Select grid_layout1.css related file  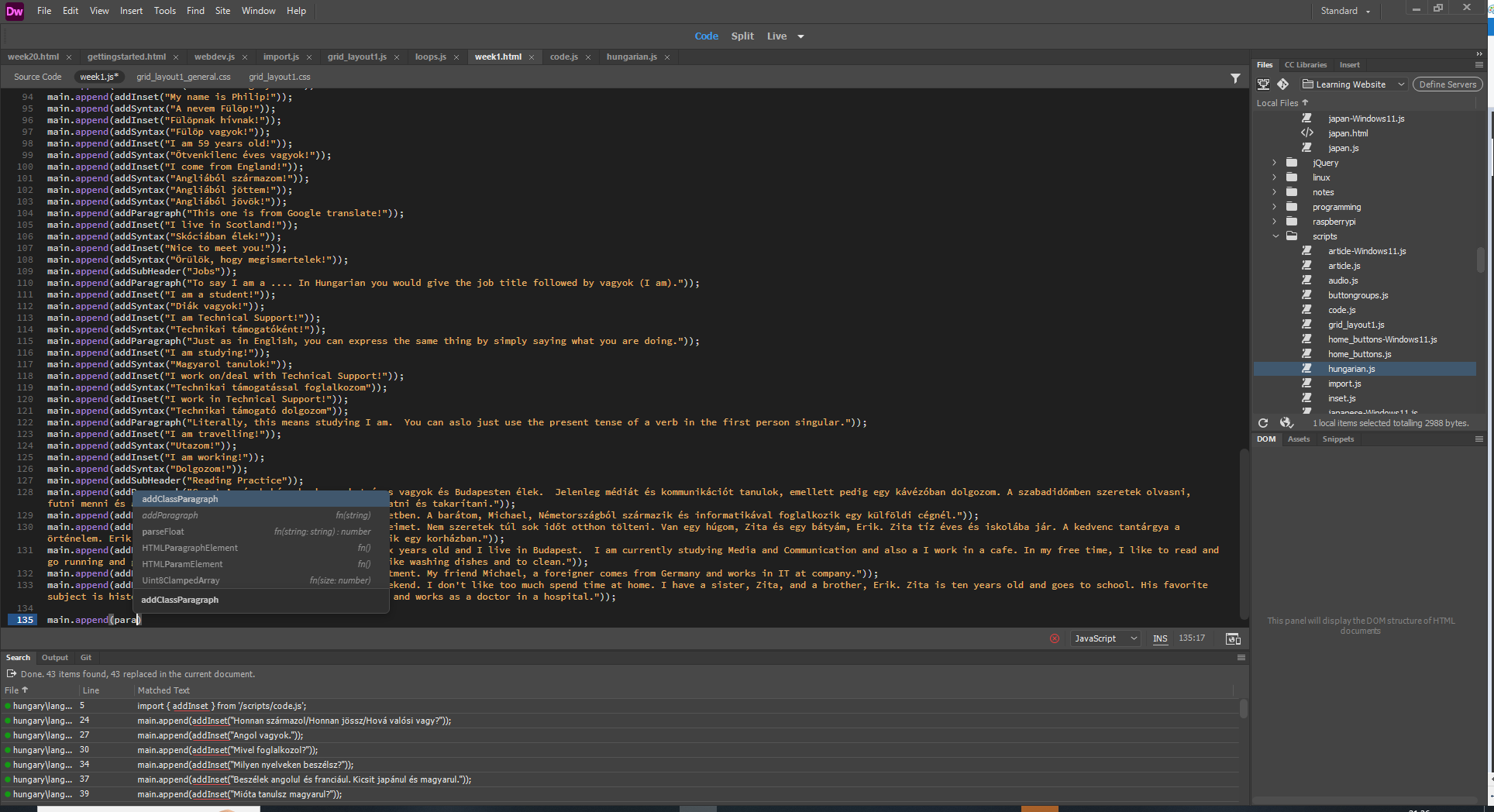pyautogui.click(x=280, y=77)
